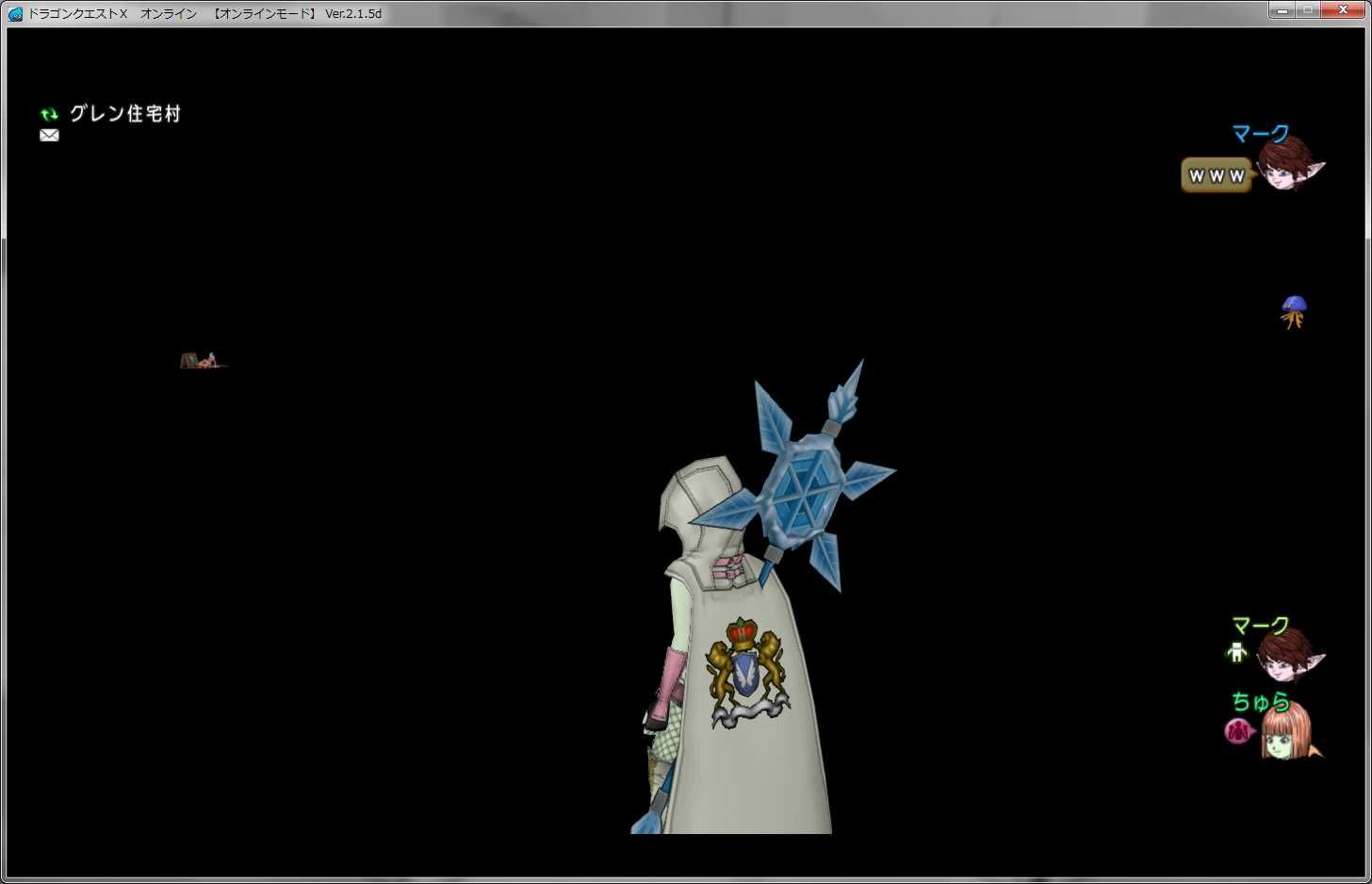Click the ドラゴンクエストX オンライン window title
This screenshot has width=1372, height=884.
coord(205,14)
